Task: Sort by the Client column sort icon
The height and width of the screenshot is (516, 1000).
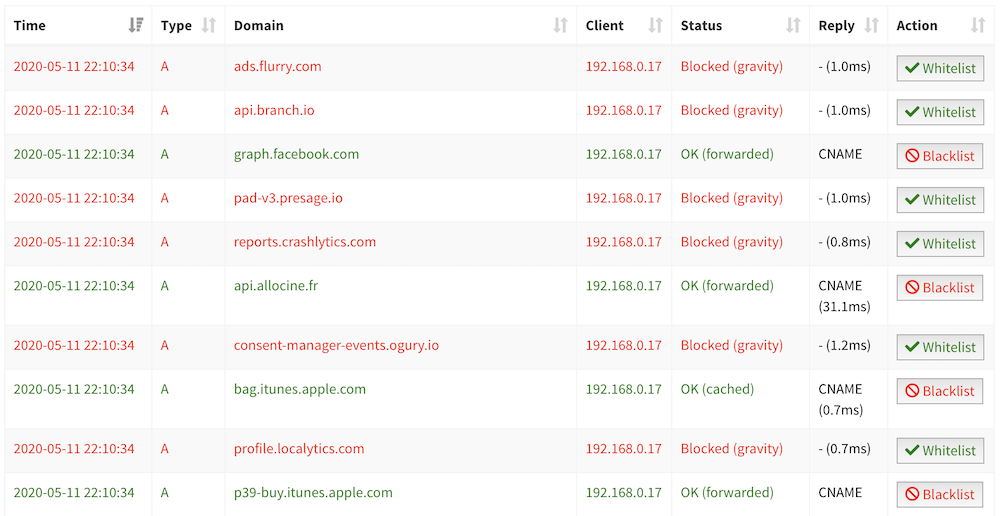Action: pos(656,26)
